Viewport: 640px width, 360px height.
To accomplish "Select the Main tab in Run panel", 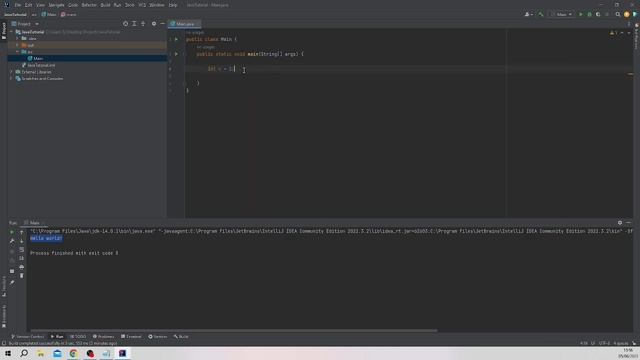I will click(x=34, y=223).
